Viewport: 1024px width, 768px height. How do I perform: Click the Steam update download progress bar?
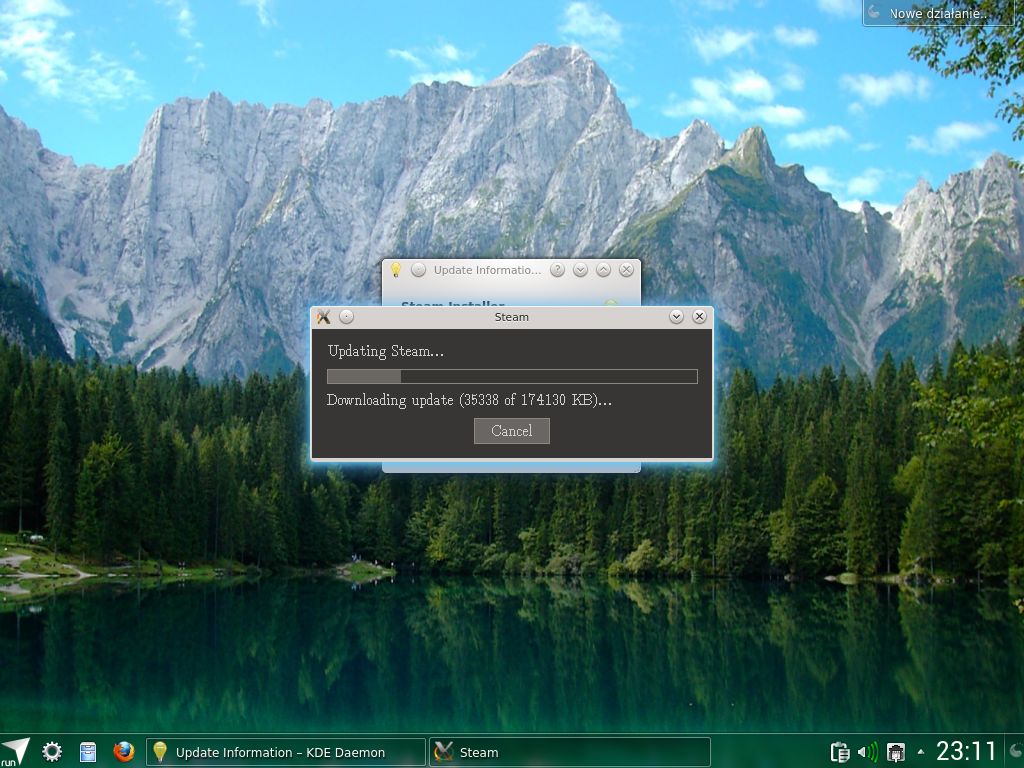[512, 376]
